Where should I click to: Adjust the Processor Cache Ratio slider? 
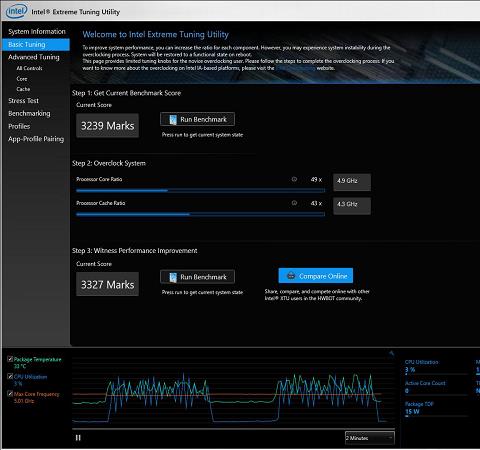[200, 214]
